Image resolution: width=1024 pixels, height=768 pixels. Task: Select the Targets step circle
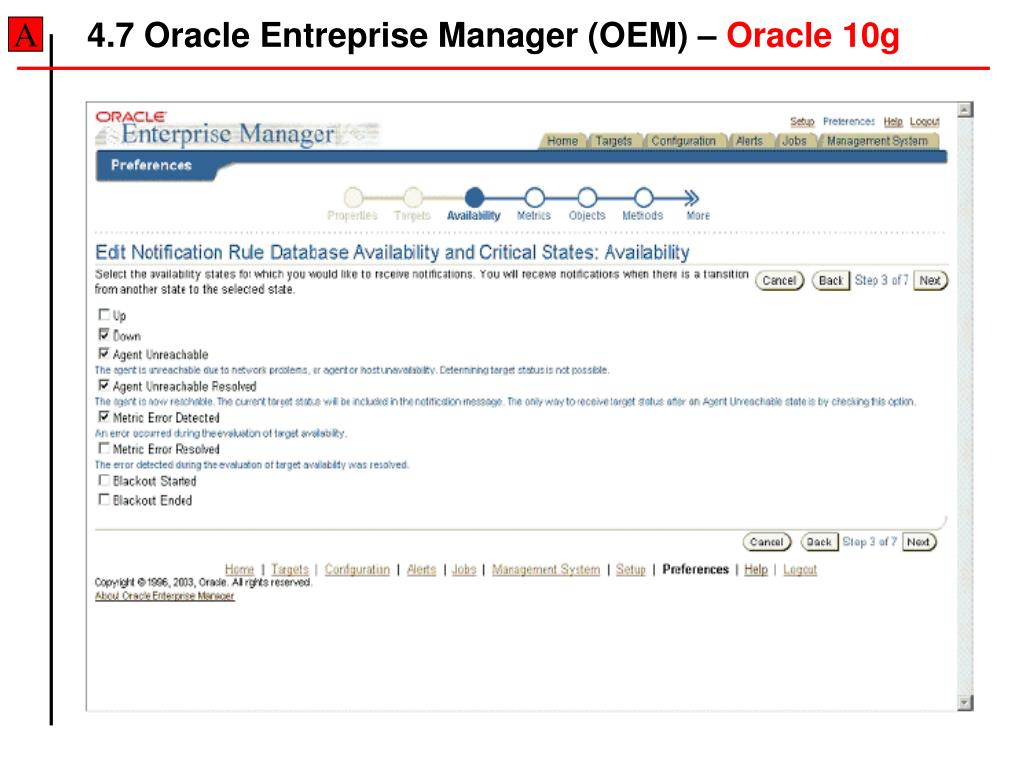(413, 197)
